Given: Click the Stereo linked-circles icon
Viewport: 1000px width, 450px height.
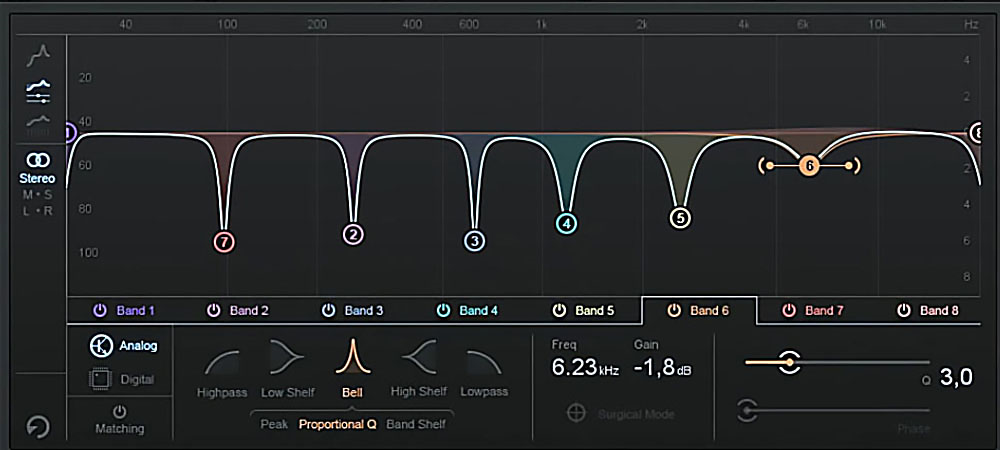Looking at the screenshot, I should coord(37,159).
